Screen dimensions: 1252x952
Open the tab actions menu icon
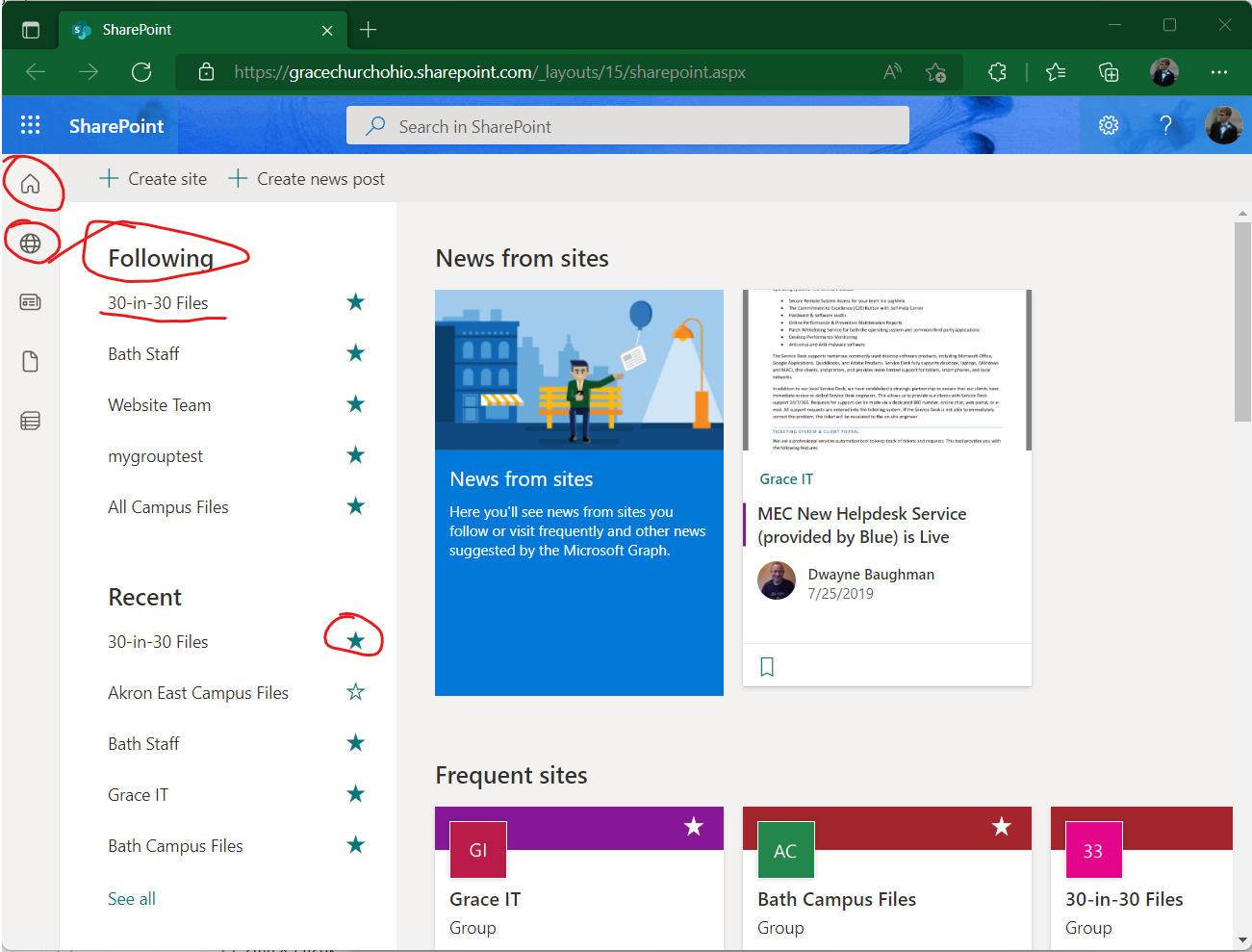(31, 30)
